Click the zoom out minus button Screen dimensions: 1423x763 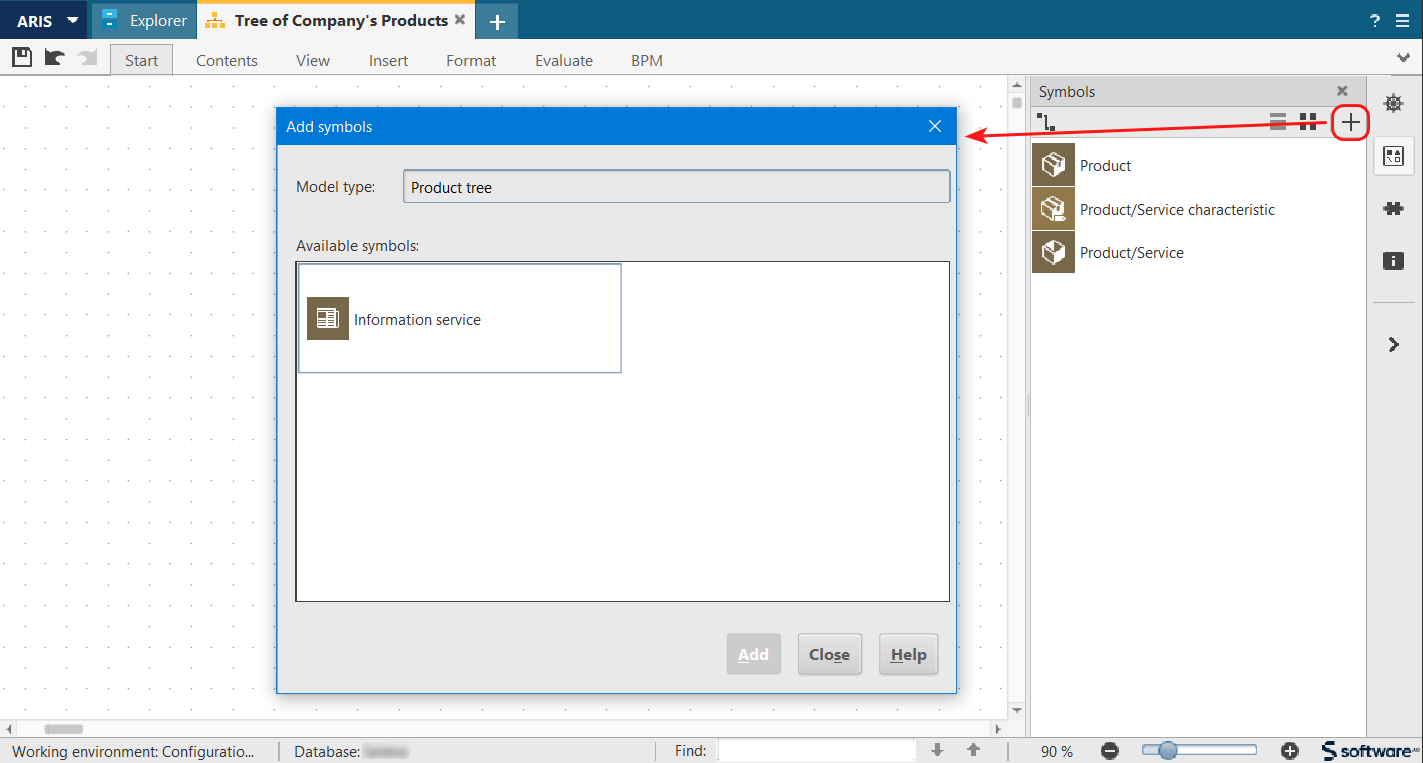point(1110,751)
